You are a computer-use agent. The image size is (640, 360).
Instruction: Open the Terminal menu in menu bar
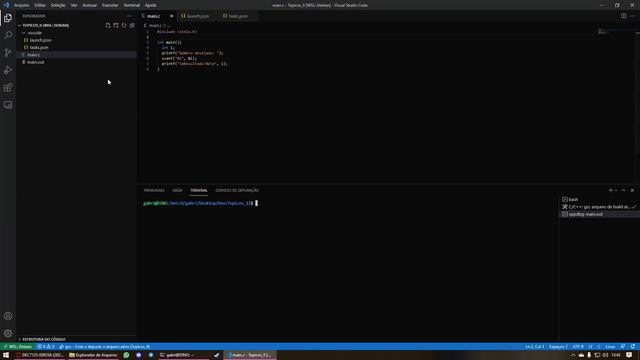coord(131,5)
